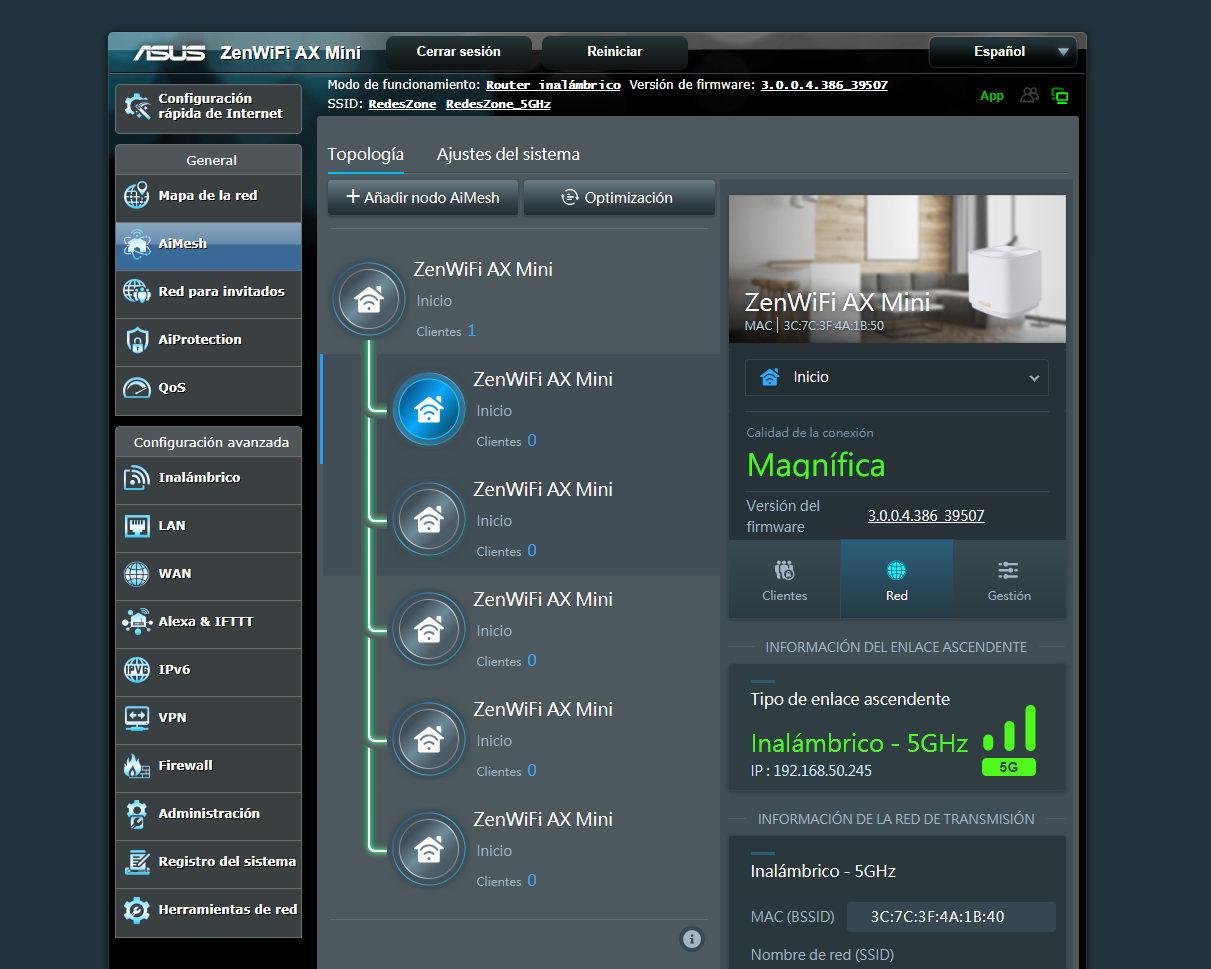
Task: Open AiProtection shield lock icon
Action: (x=136, y=340)
